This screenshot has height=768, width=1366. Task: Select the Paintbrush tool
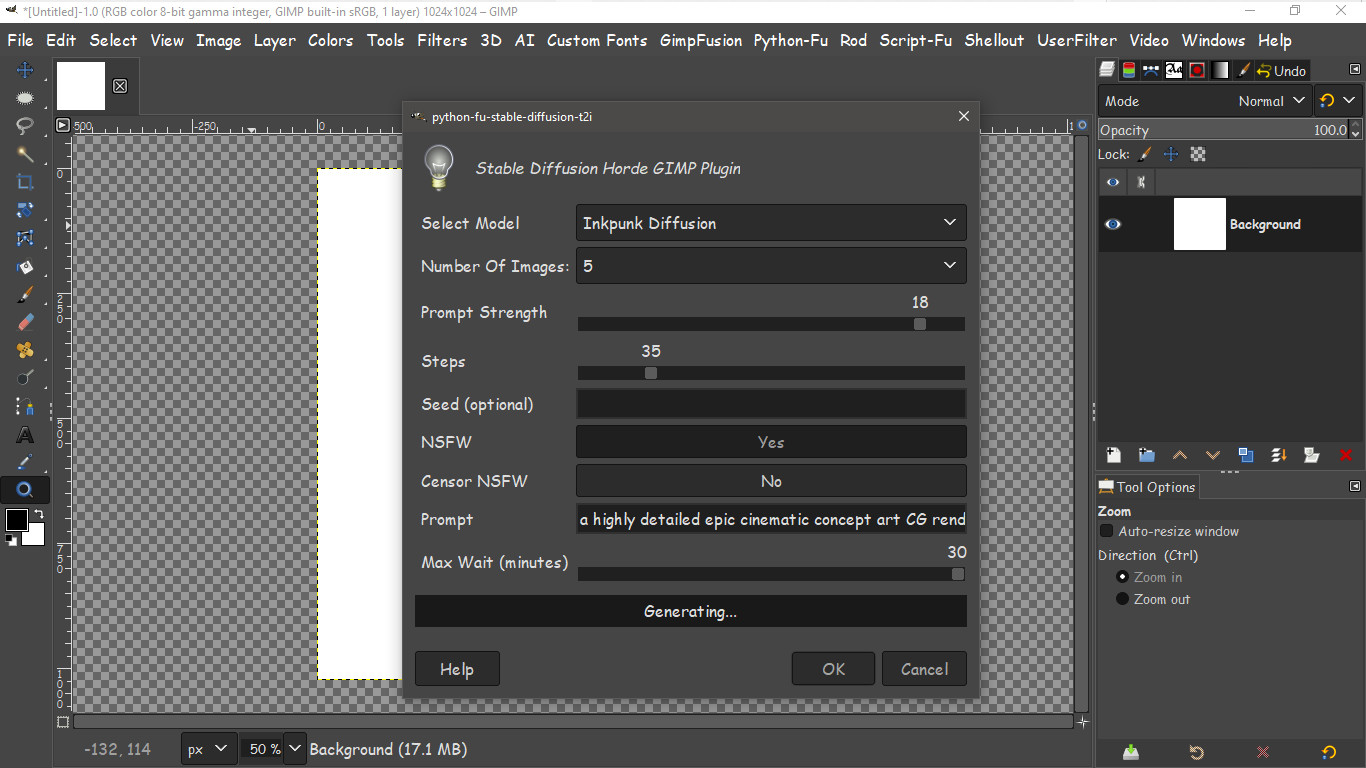[25, 294]
